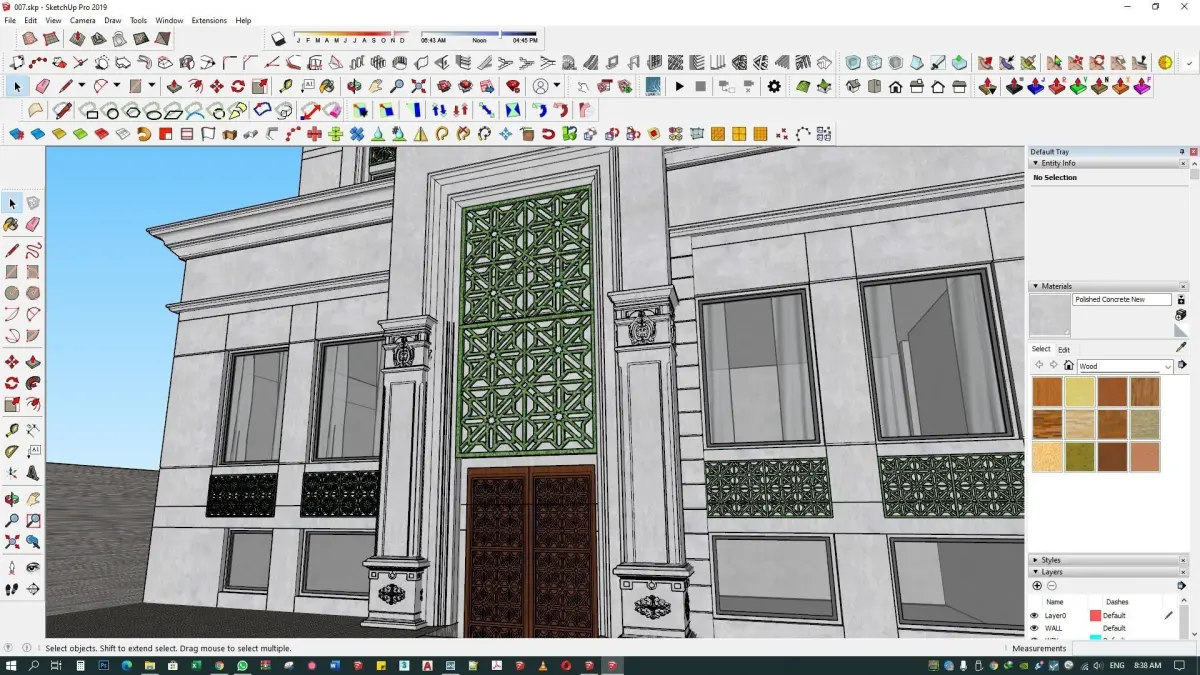Activate the Orbit tool in top toolbar
The width and height of the screenshot is (1200, 675).
(x=354, y=86)
